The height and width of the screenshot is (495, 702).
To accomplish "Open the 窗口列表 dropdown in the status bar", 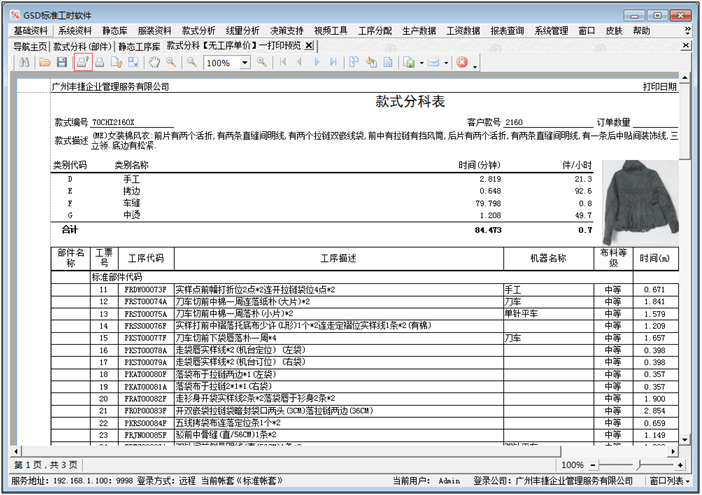I will [x=669, y=481].
